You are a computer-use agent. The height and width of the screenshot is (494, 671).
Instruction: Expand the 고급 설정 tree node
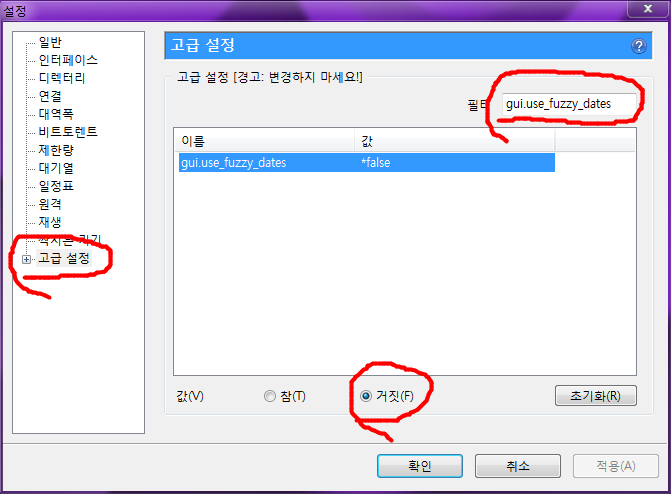[27, 259]
